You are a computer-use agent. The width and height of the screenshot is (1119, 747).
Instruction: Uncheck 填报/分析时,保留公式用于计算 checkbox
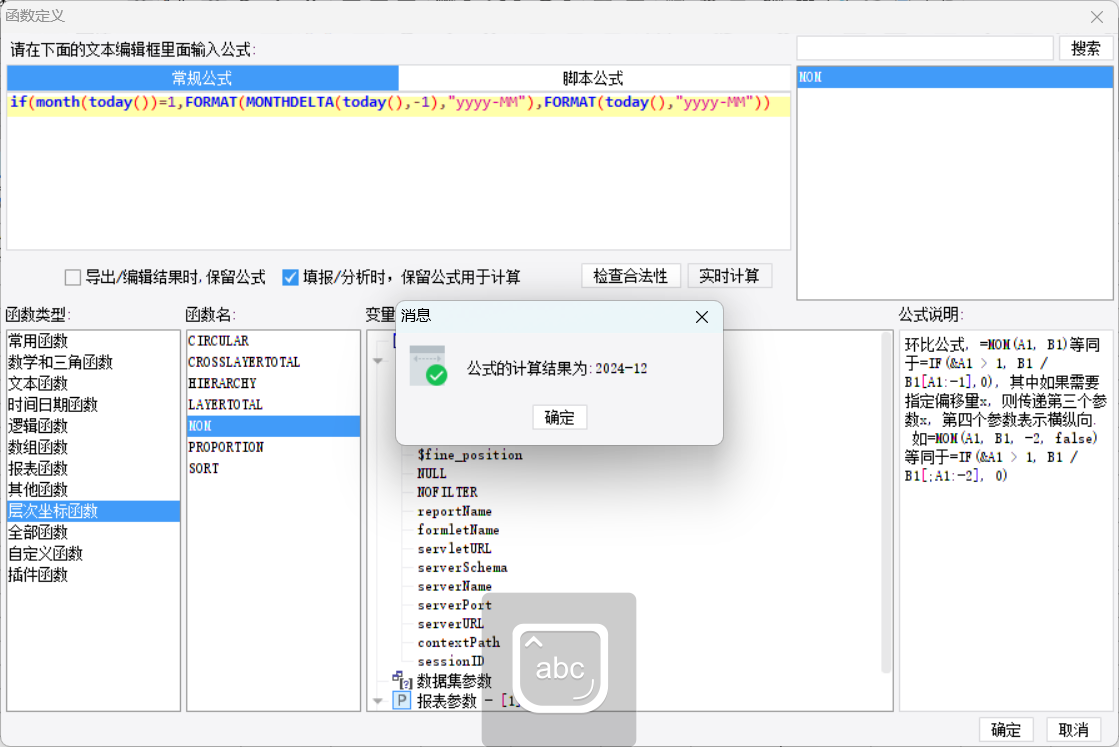point(291,277)
